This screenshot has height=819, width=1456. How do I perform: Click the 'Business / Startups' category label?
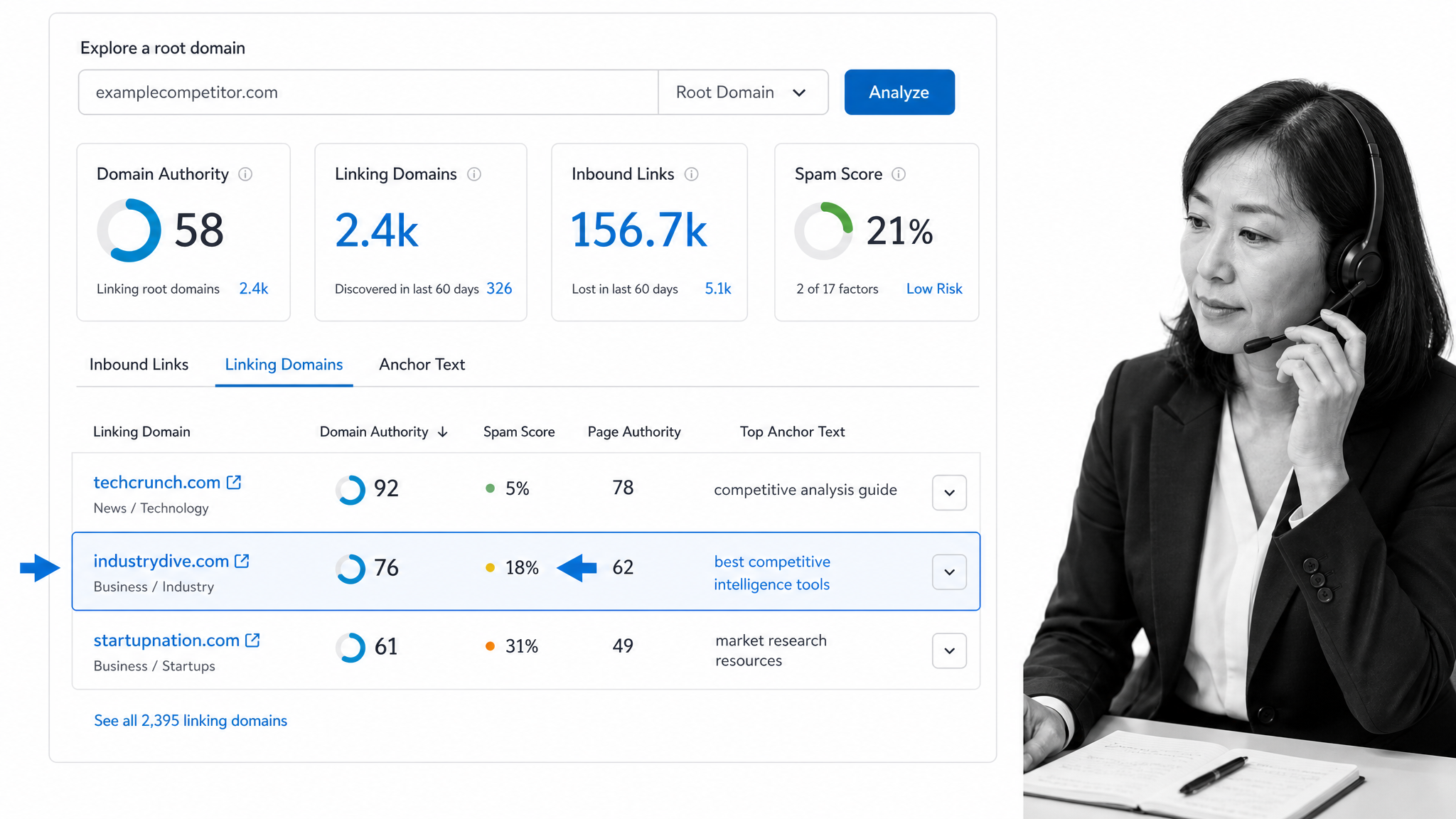pos(154,666)
